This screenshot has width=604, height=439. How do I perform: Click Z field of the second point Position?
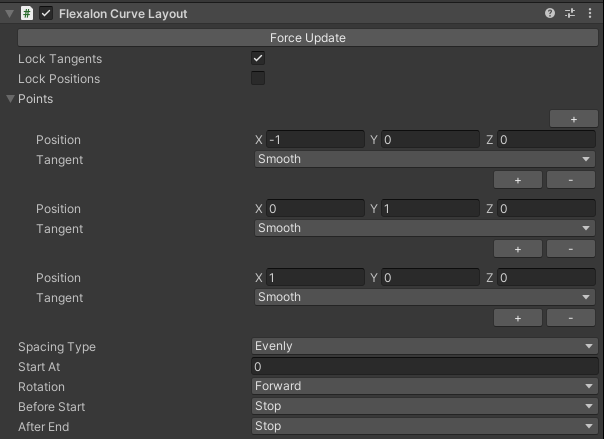click(546, 208)
